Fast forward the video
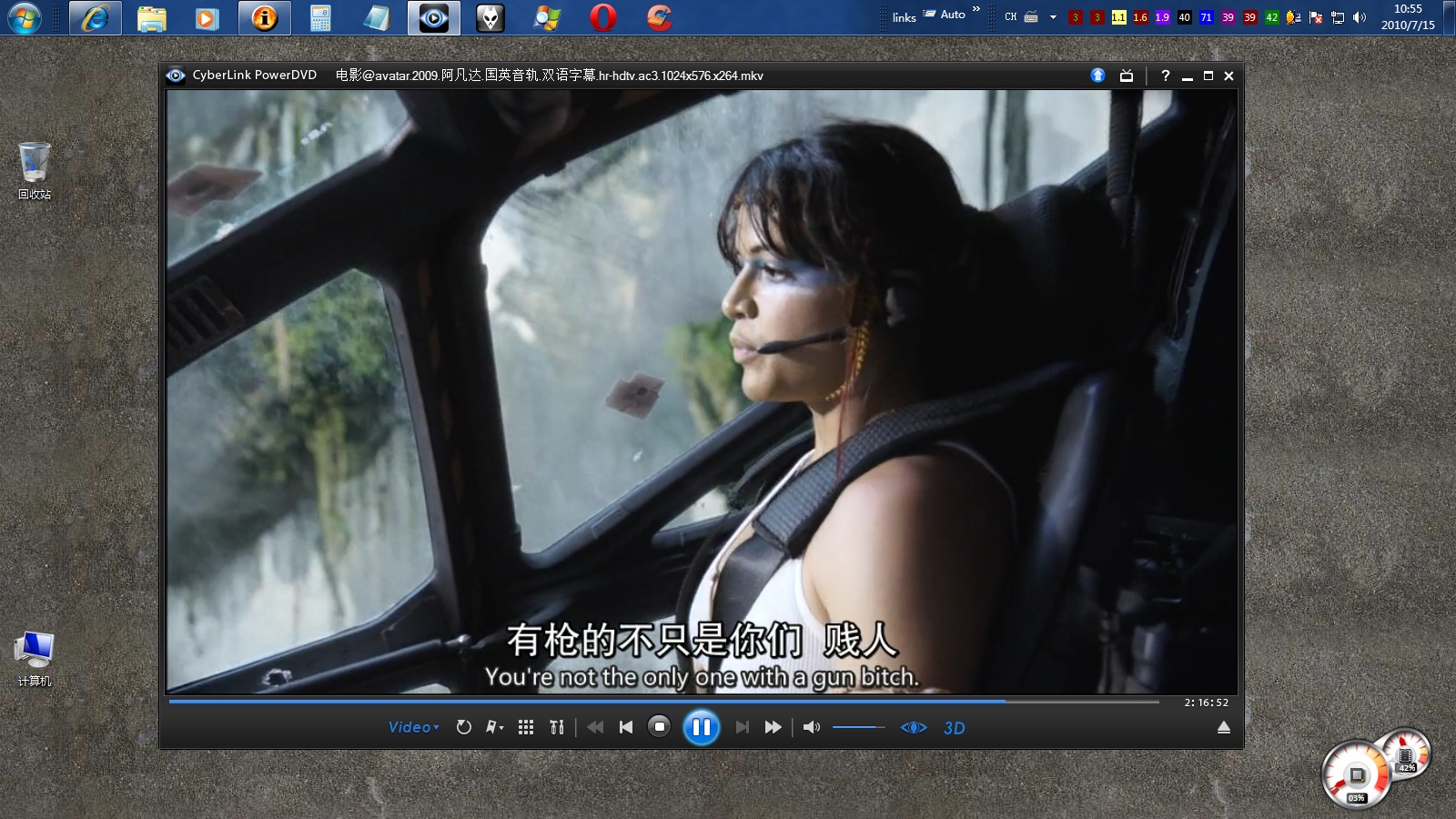The height and width of the screenshot is (819, 1456). tap(773, 727)
